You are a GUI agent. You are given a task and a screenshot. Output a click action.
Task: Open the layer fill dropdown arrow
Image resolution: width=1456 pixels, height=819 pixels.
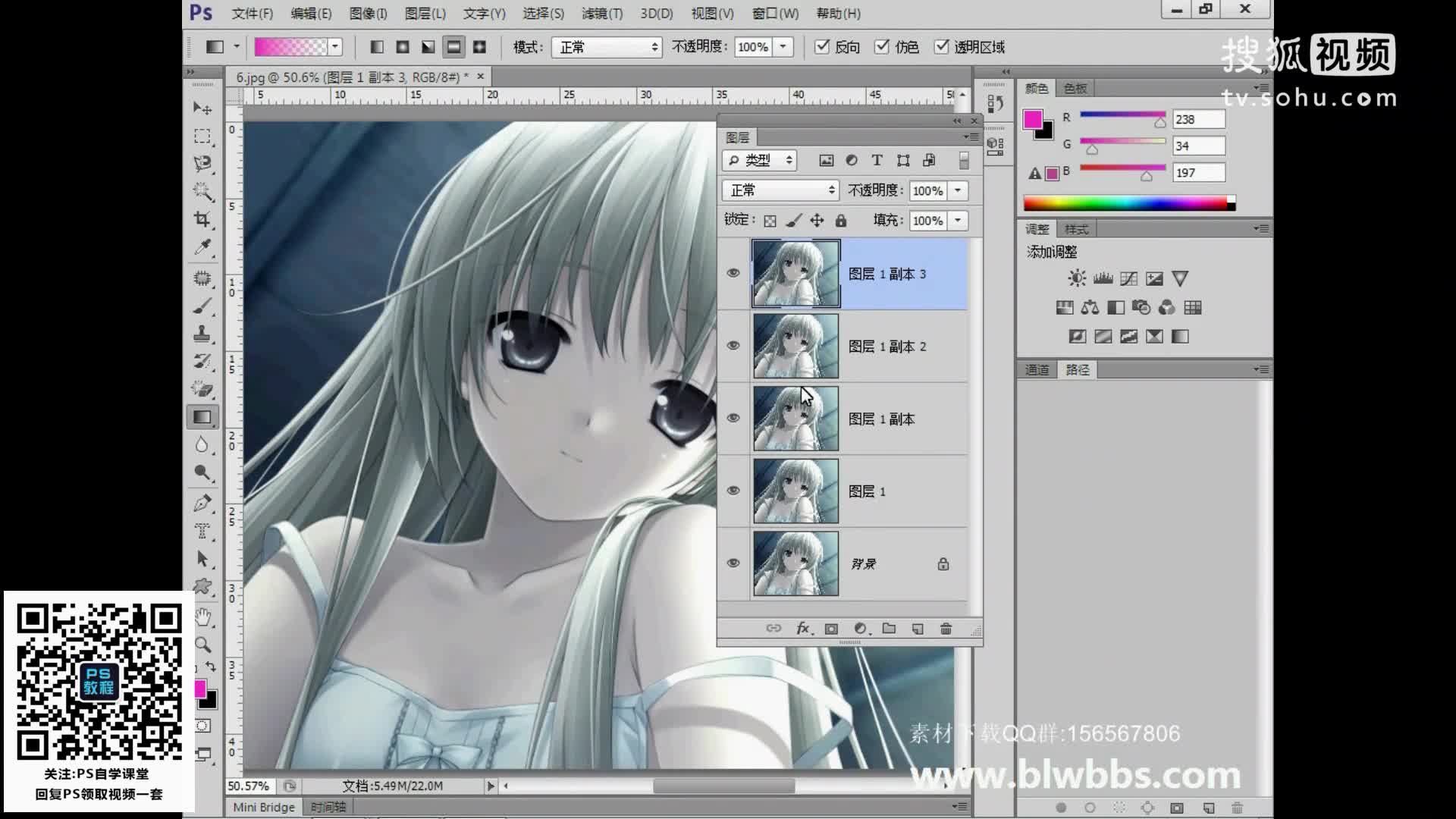click(x=958, y=221)
